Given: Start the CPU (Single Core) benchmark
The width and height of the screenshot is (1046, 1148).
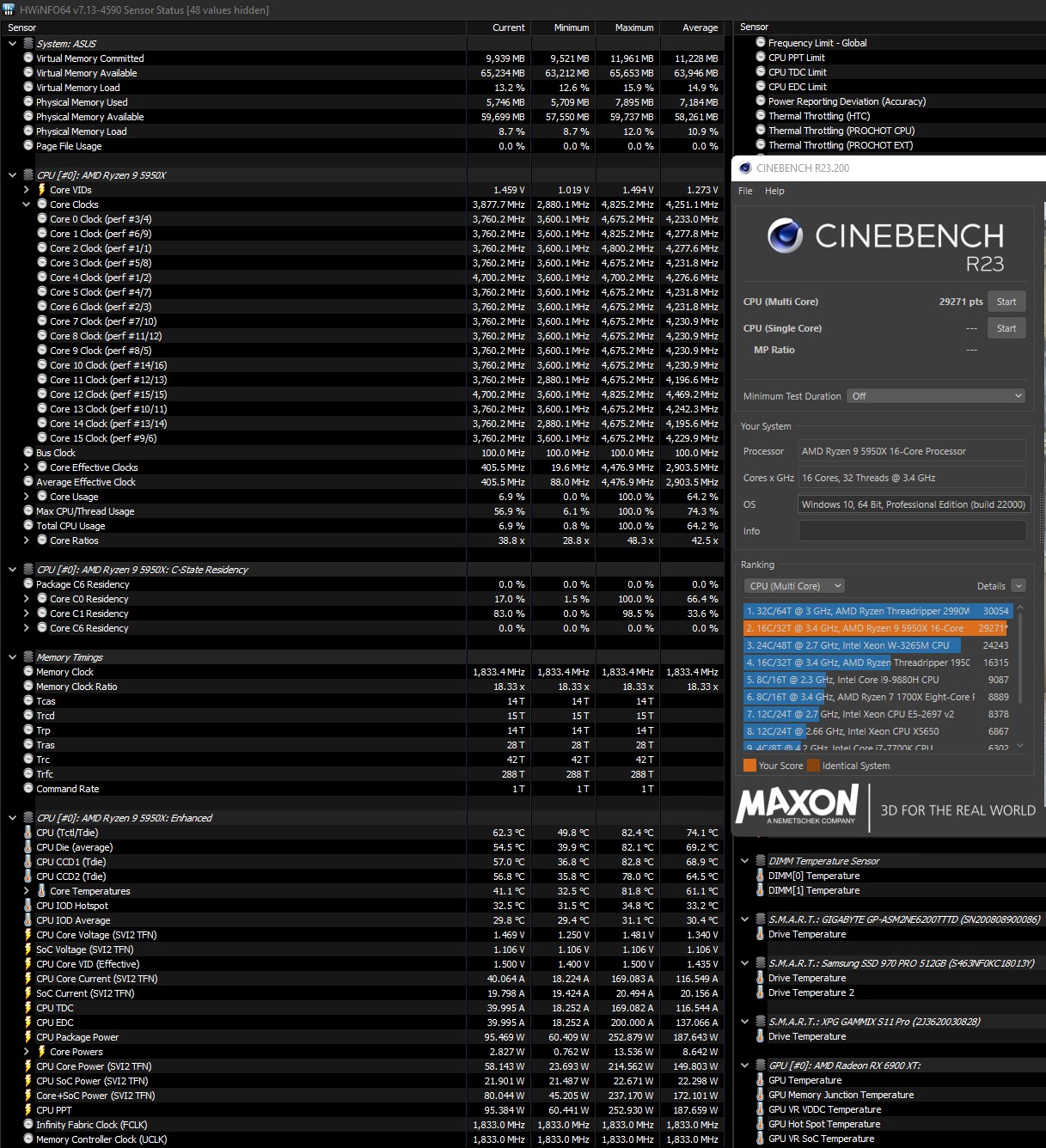Looking at the screenshot, I should [x=1006, y=328].
